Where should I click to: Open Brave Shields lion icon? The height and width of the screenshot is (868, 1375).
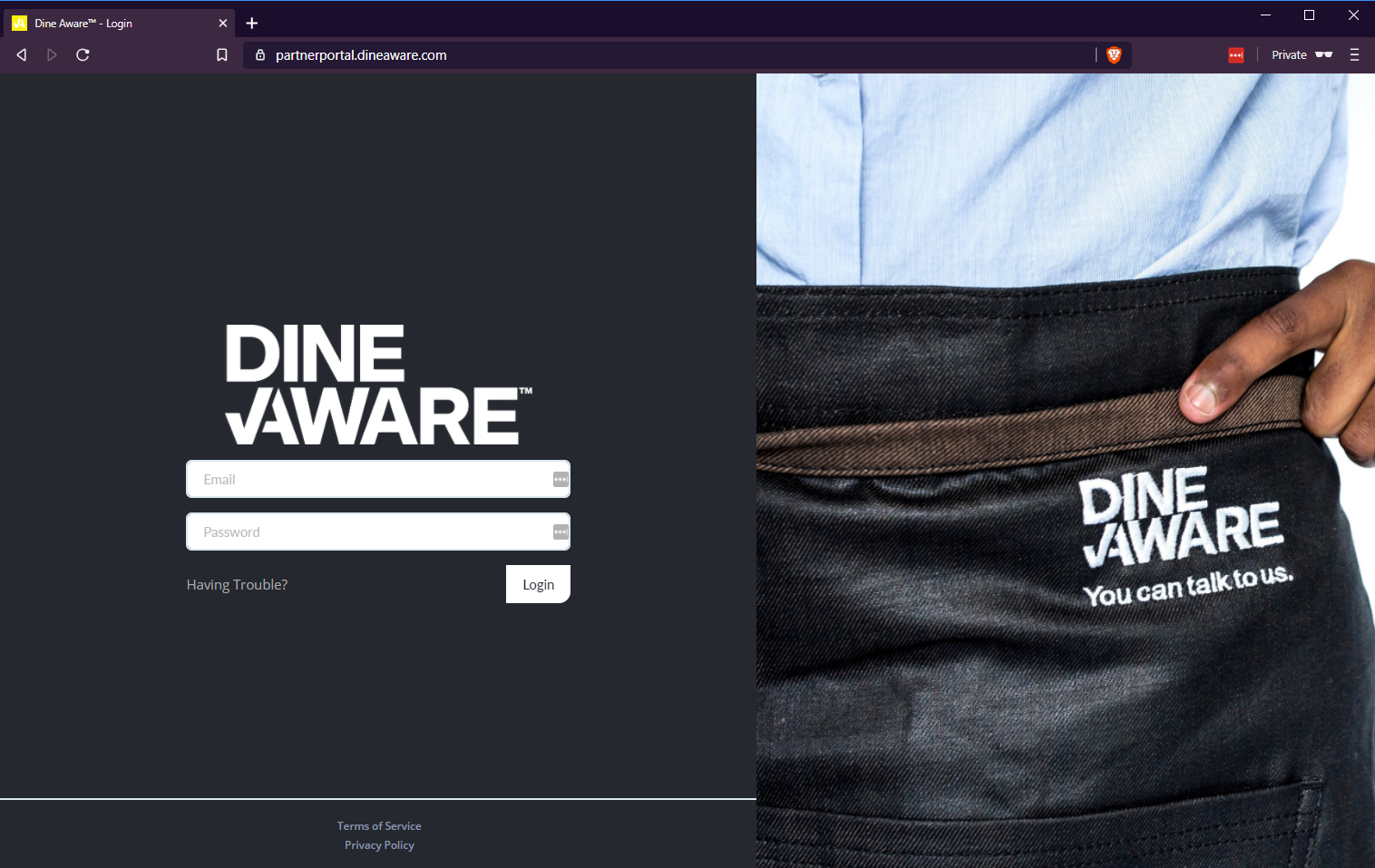1114,55
